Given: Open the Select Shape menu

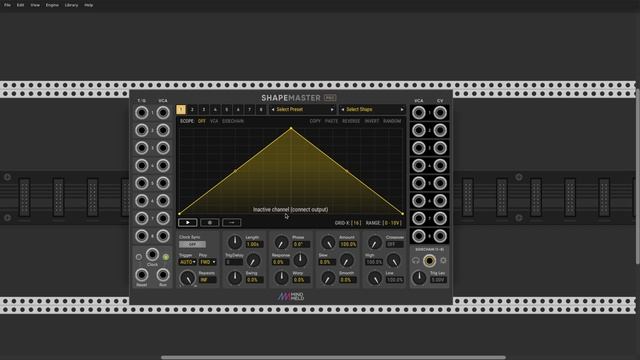Looking at the screenshot, I should (x=372, y=109).
